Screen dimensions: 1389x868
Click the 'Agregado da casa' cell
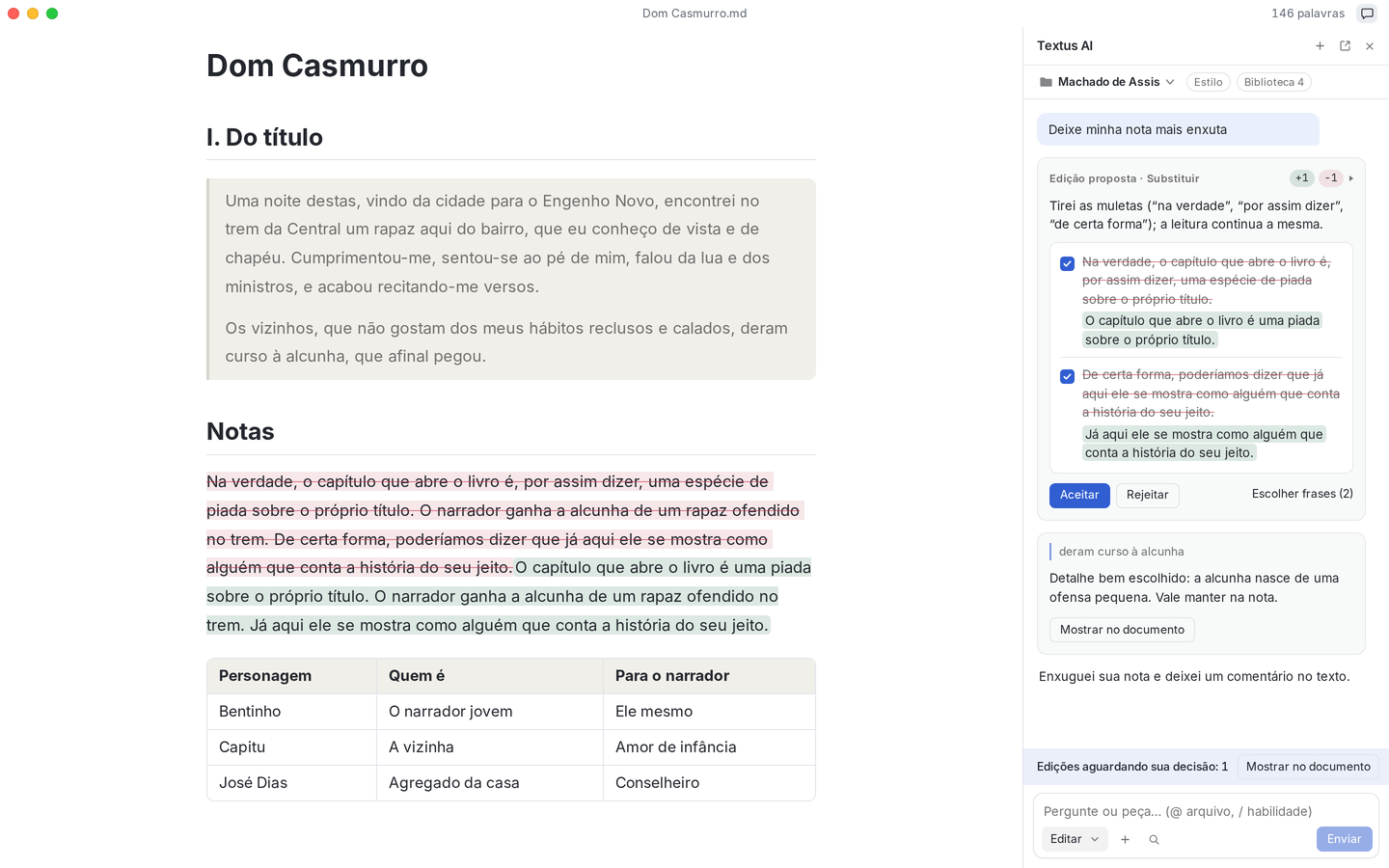pyautogui.click(x=490, y=783)
